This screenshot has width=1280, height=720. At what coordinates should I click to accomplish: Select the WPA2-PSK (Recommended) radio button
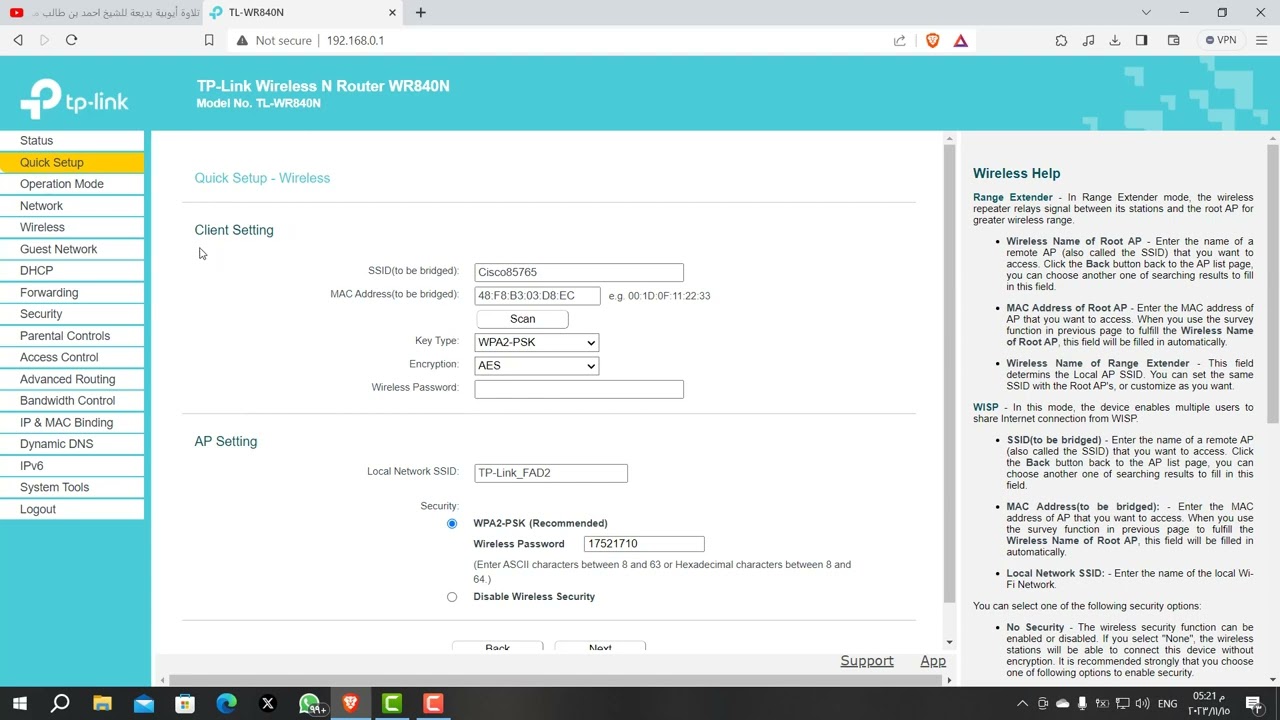coord(452,523)
